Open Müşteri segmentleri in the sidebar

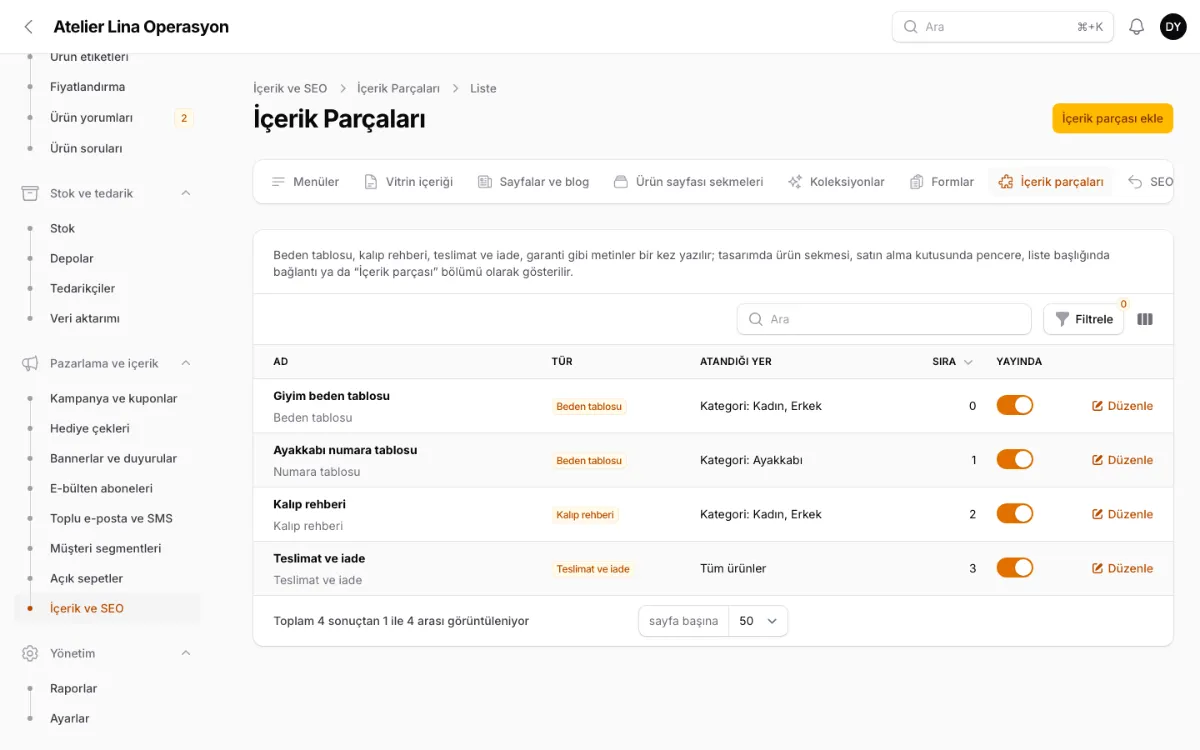tap(105, 548)
